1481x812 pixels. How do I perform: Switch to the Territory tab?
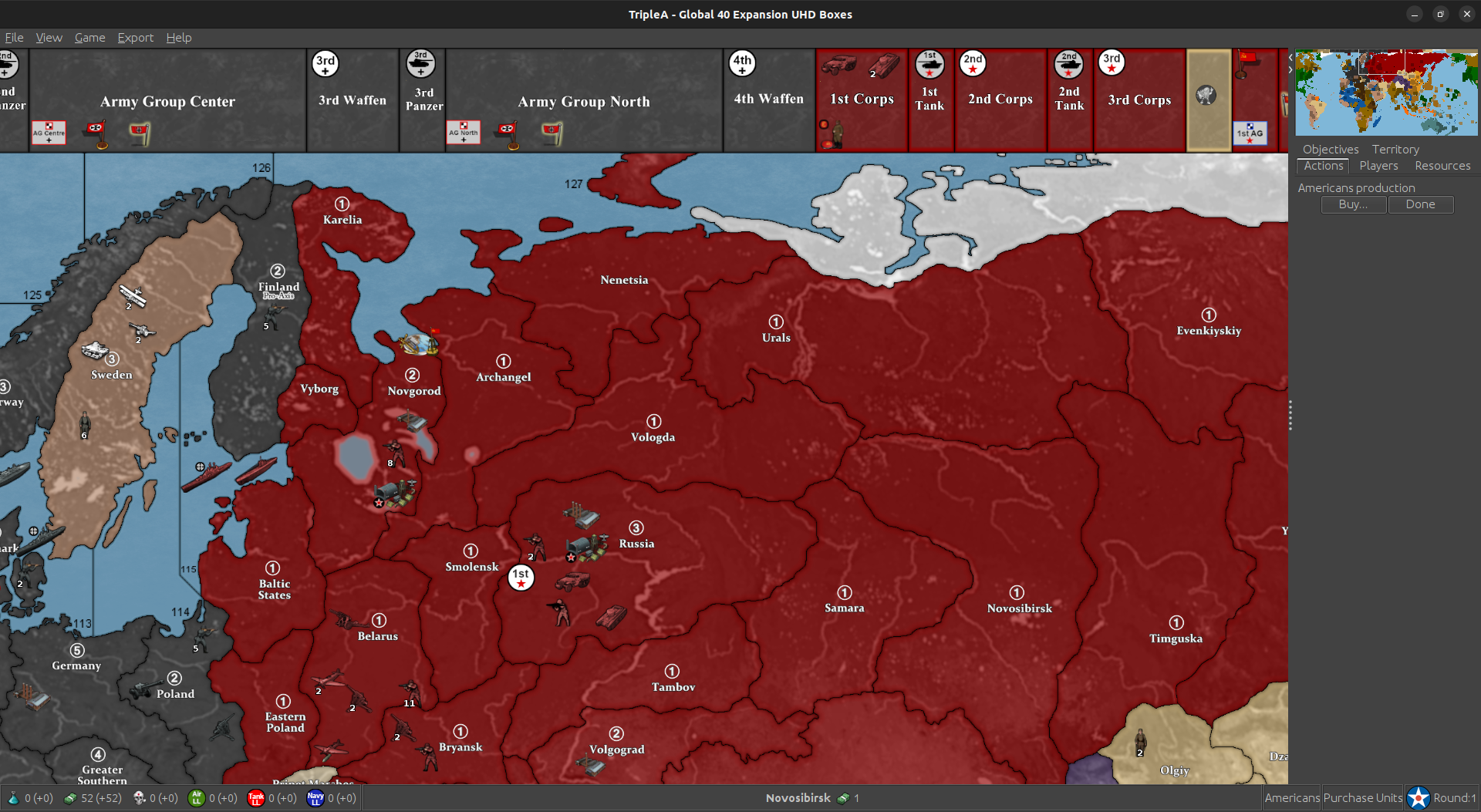[1395, 149]
